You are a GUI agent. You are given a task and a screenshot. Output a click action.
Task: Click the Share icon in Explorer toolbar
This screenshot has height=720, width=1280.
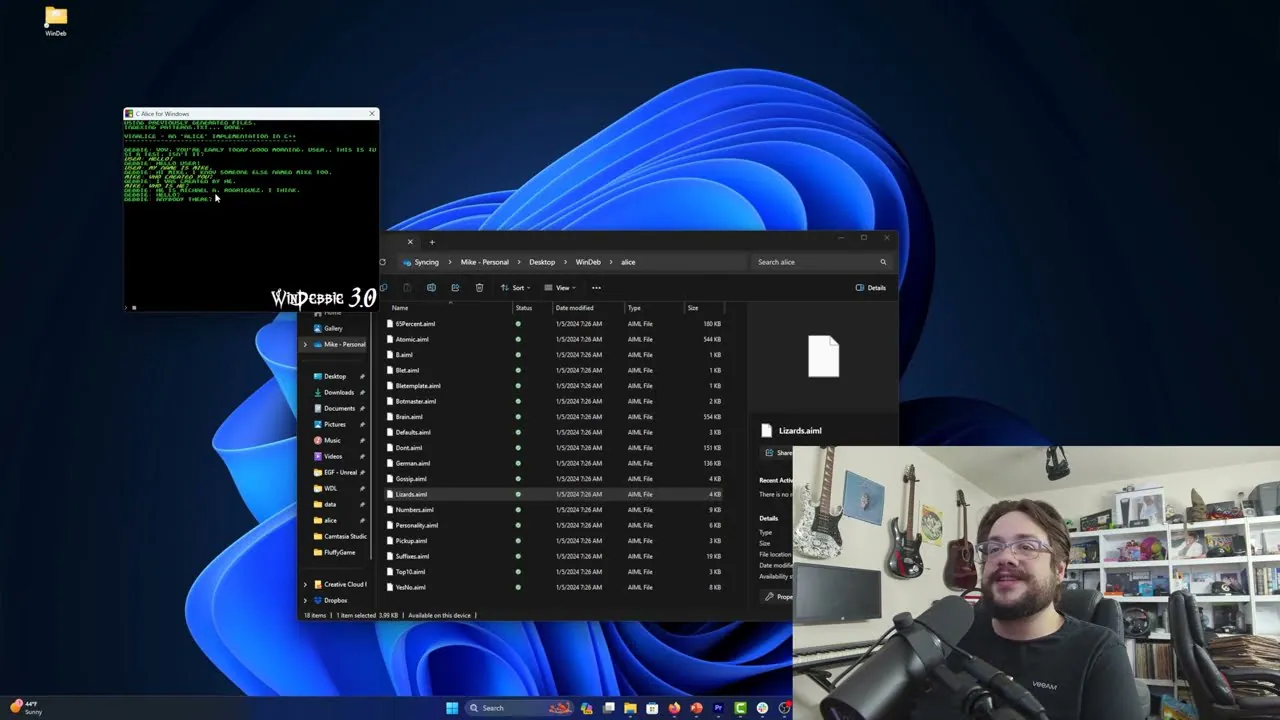point(455,288)
